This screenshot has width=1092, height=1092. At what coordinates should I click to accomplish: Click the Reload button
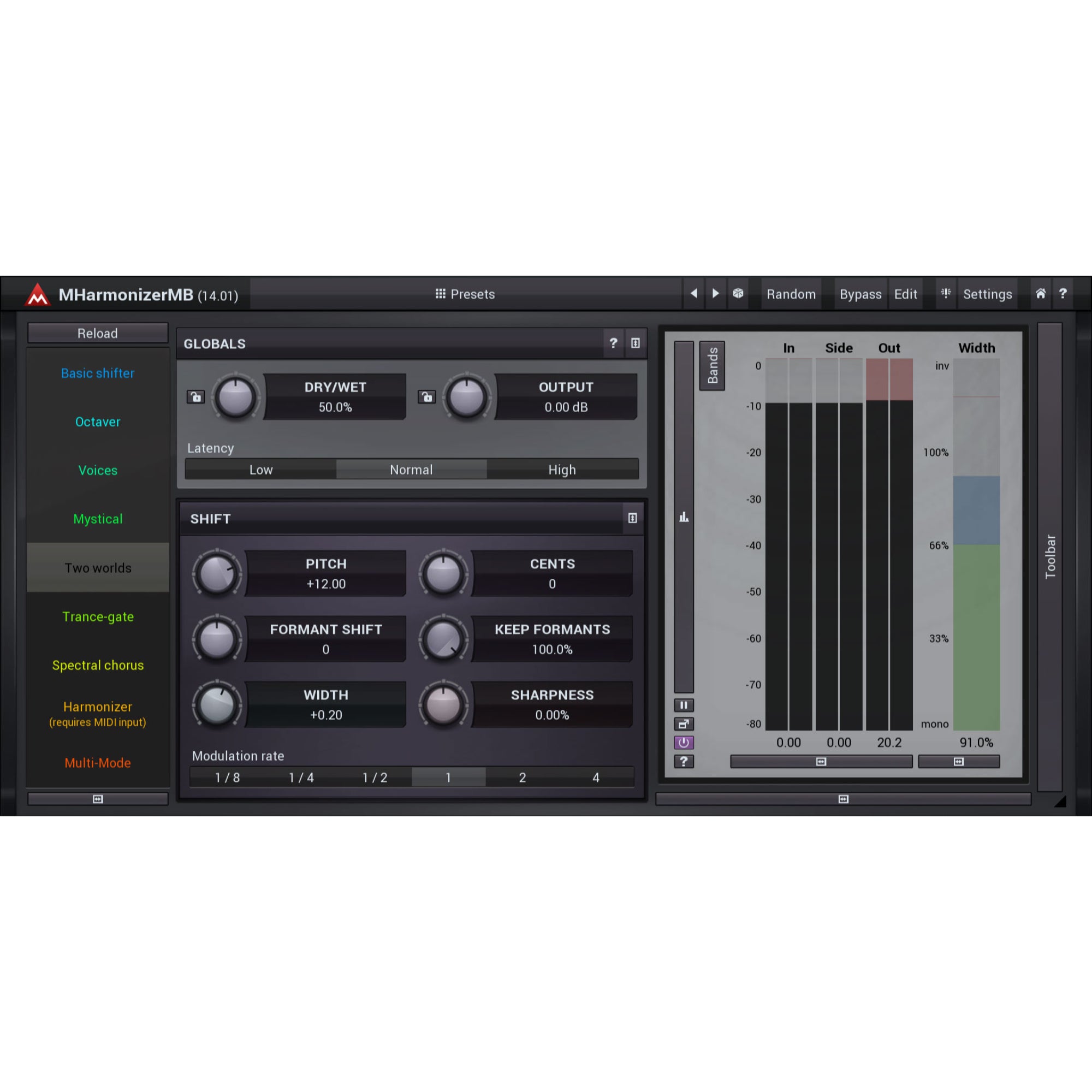point(98,333)
